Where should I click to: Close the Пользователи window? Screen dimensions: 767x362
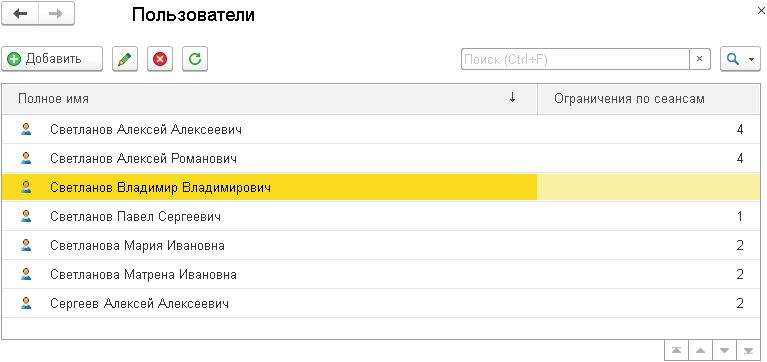(761, 12)
